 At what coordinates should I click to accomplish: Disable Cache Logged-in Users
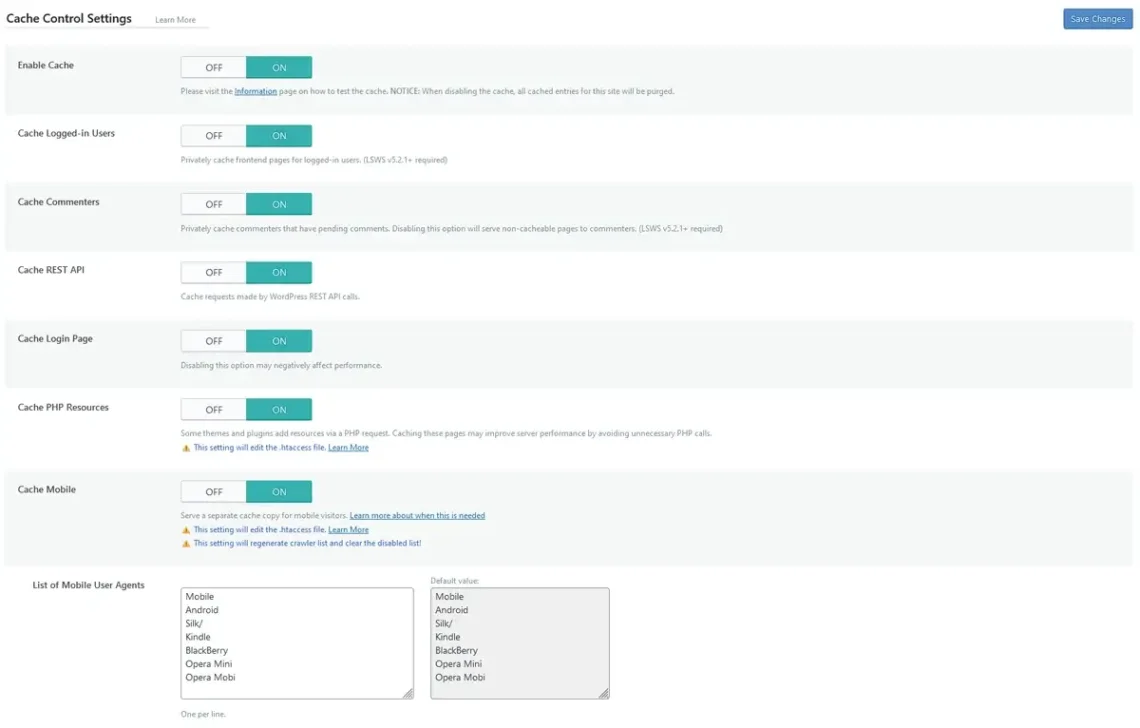(x=212, y=135)
